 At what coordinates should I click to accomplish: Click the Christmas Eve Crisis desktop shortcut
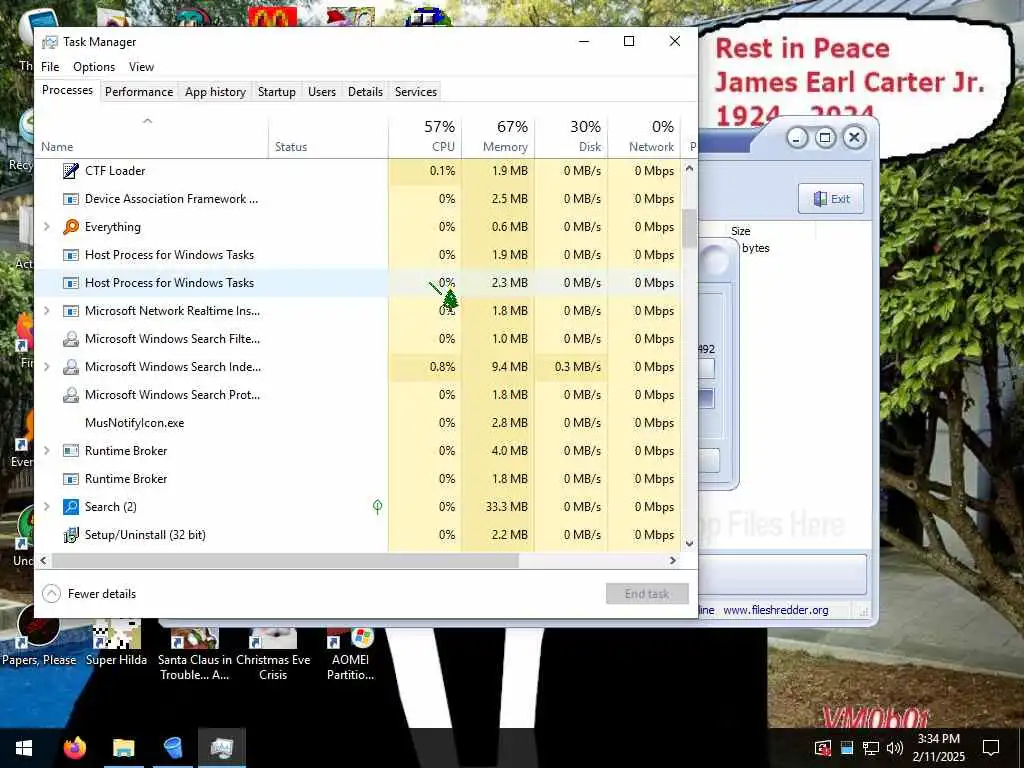[273, 654]
